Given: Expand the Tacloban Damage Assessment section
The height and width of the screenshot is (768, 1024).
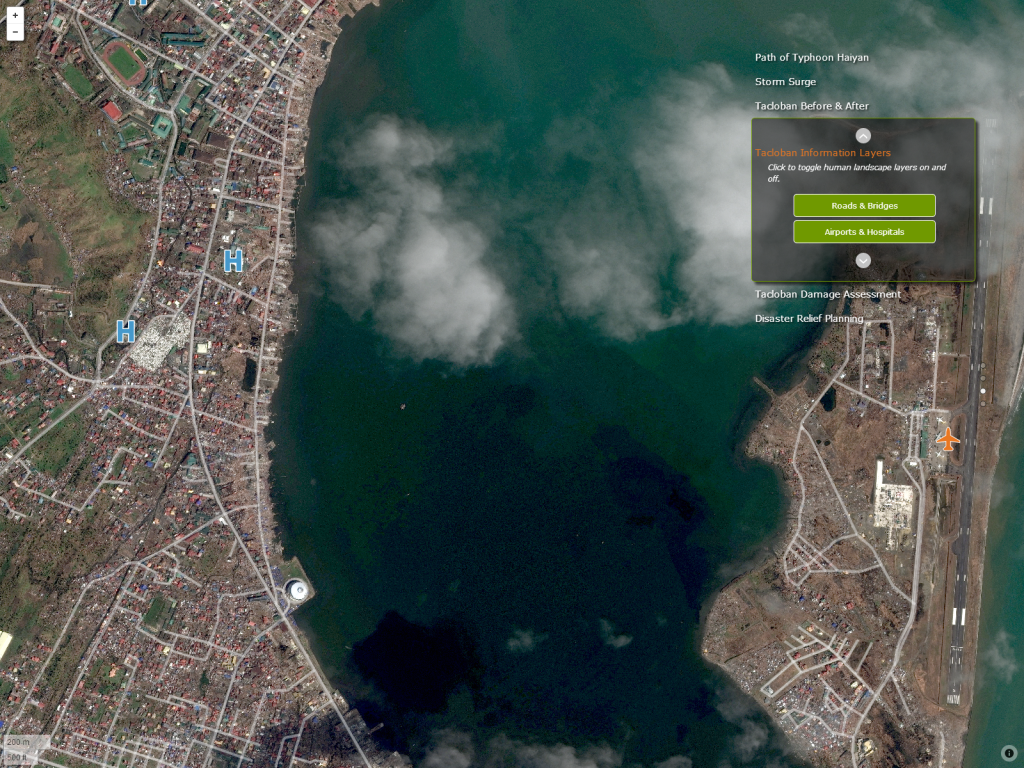Looking at the screenshot, I should [827, 294].
